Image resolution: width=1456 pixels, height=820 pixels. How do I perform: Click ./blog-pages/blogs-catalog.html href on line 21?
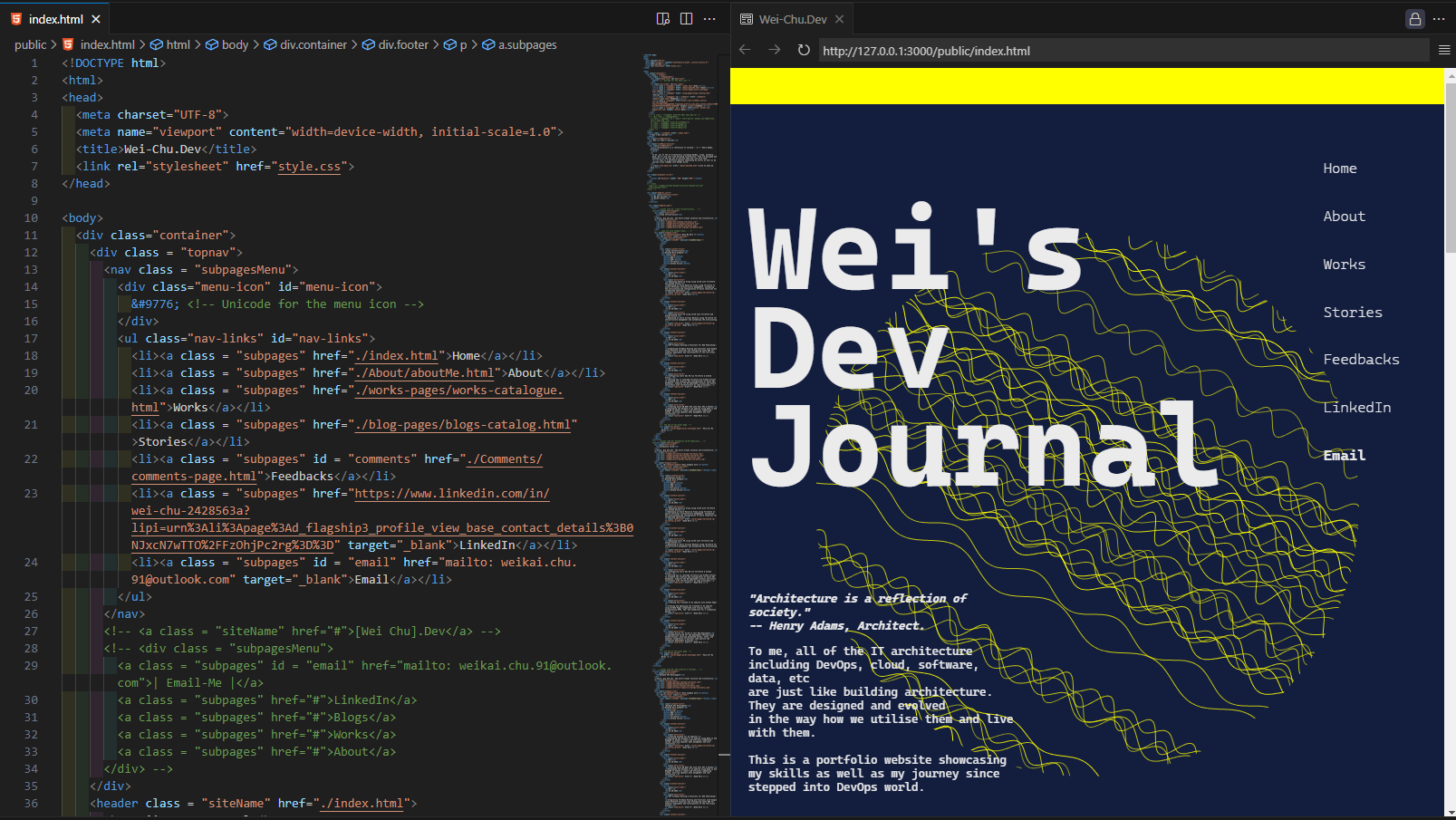(x=463, y=425)
